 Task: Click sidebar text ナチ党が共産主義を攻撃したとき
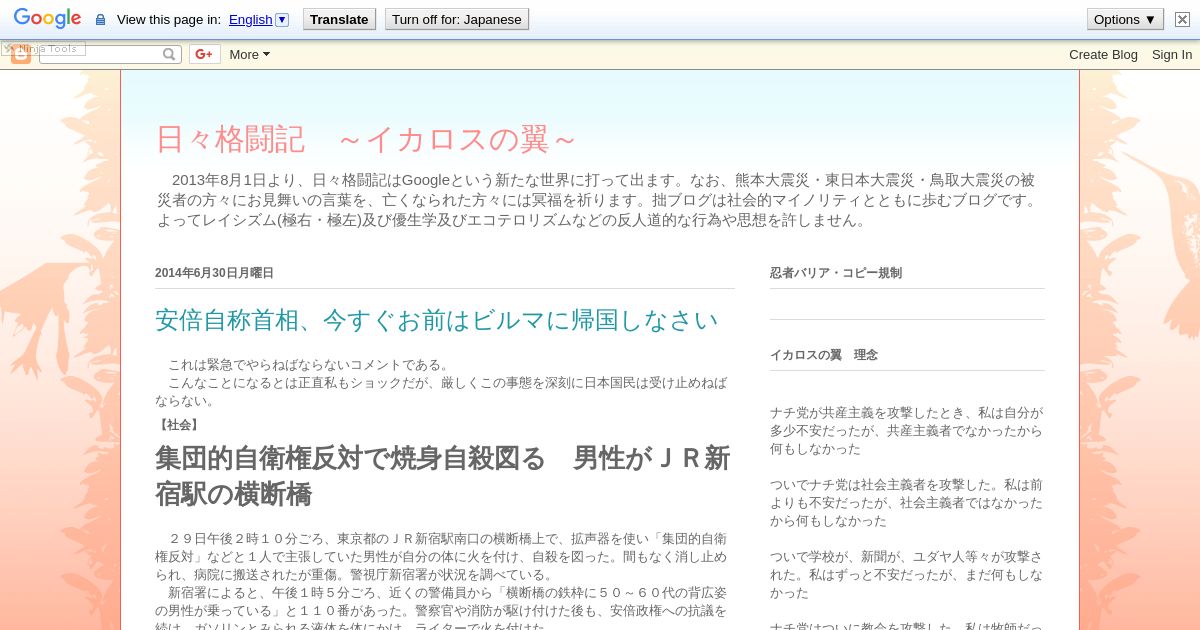click(x=906, y=430)
